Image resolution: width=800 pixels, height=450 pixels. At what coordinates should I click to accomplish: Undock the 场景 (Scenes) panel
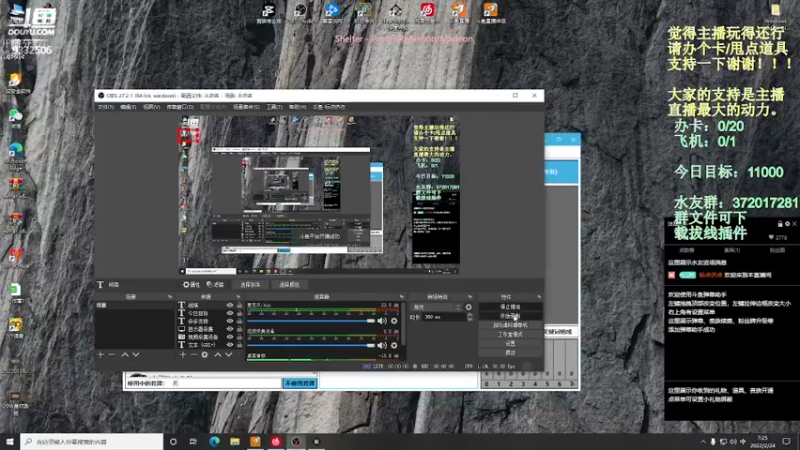tap(170, 296)
